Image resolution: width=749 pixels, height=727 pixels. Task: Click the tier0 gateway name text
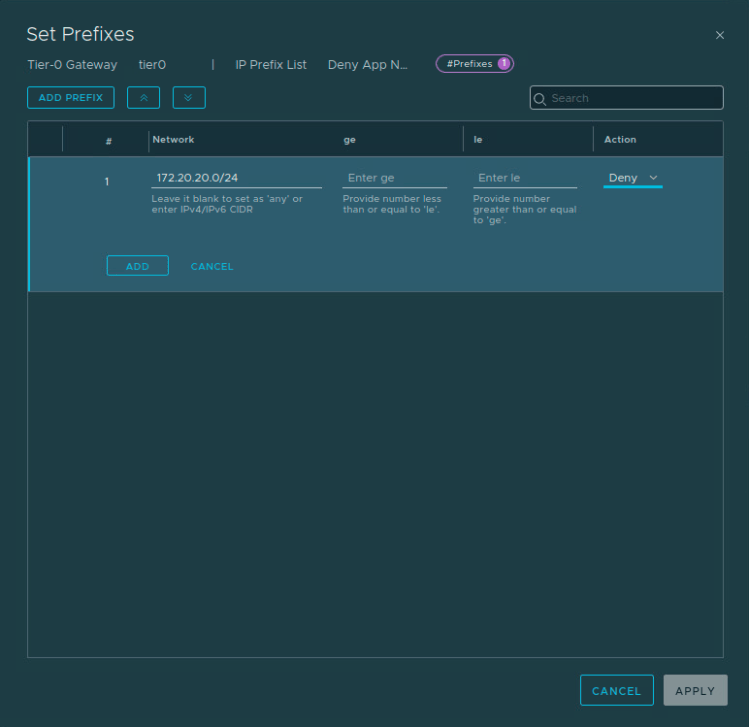coord(152,64)
